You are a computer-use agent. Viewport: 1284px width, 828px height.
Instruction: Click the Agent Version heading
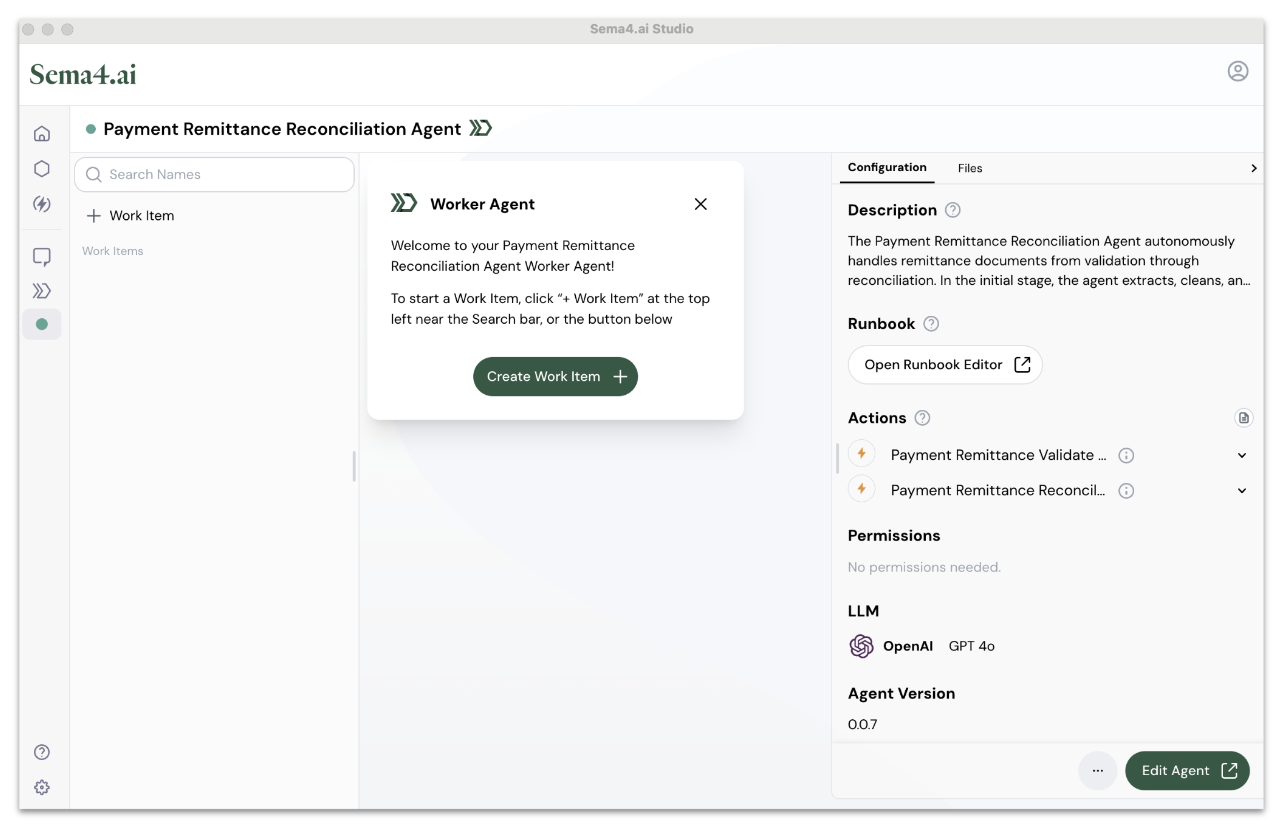[901, 694]
